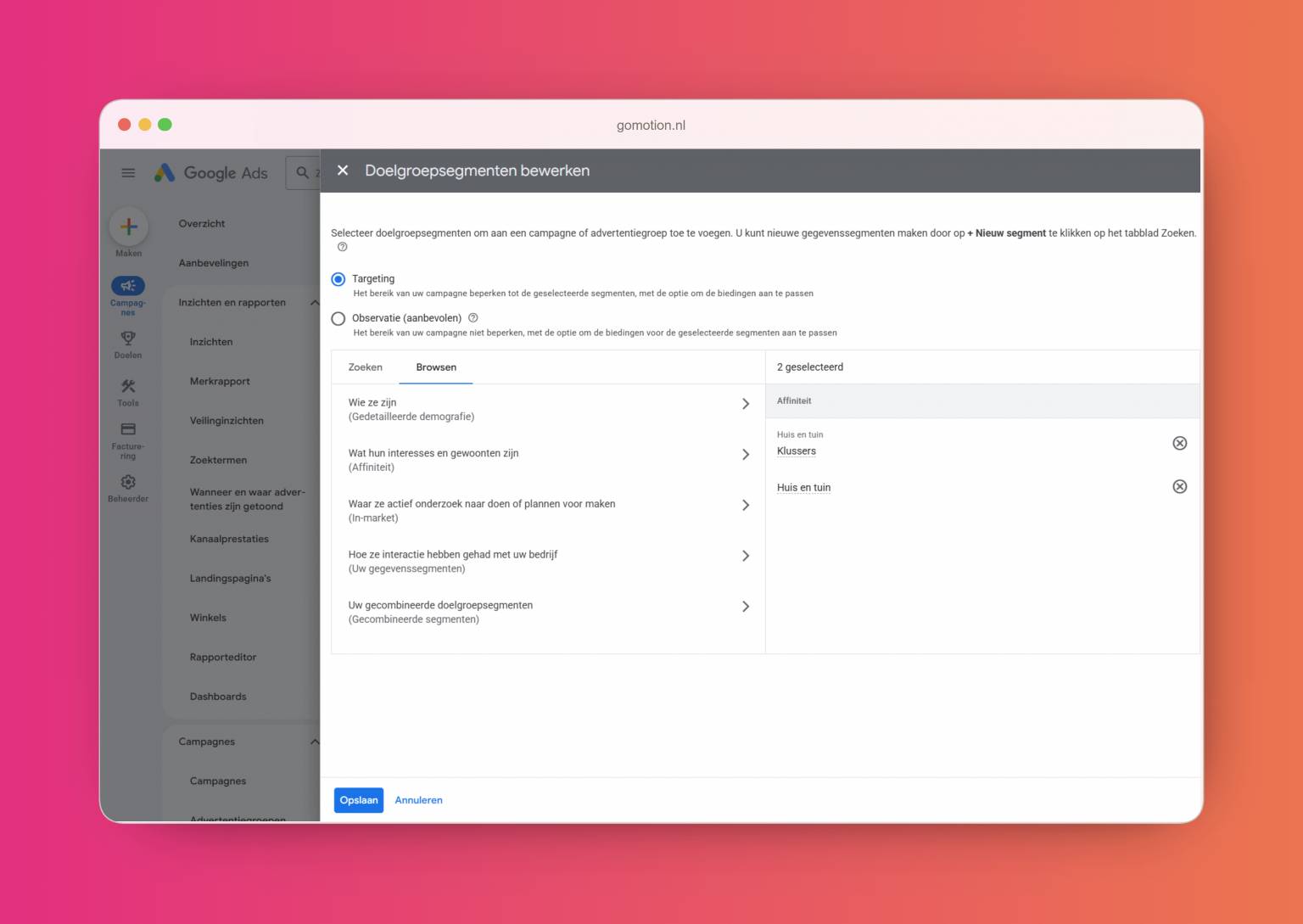The image size is (1303, 924).
Task: Select the Observatie (aanbevolen) radio button
Action: pos(338,319)
